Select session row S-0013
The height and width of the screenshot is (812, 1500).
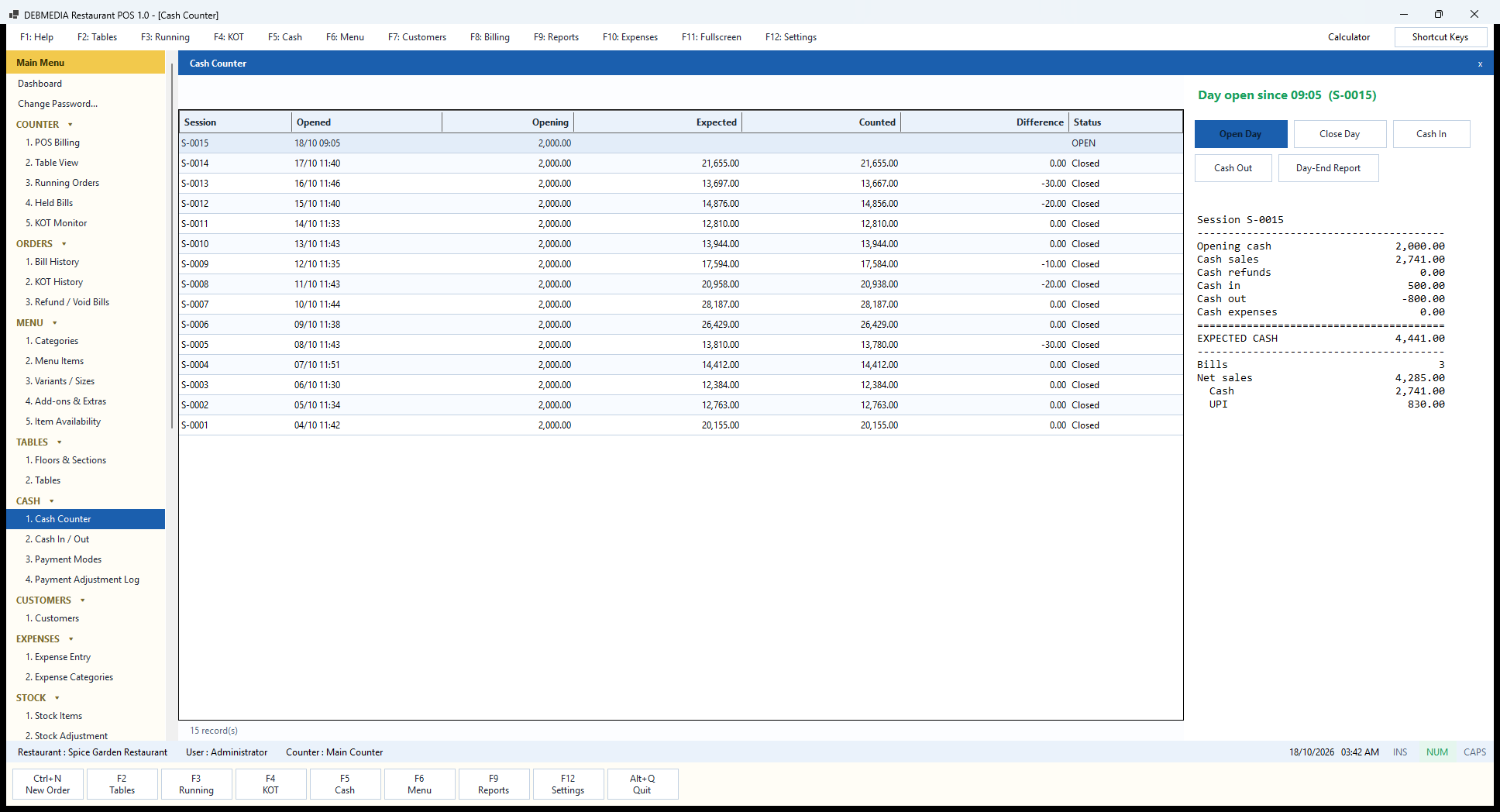[x=680, y=184]
